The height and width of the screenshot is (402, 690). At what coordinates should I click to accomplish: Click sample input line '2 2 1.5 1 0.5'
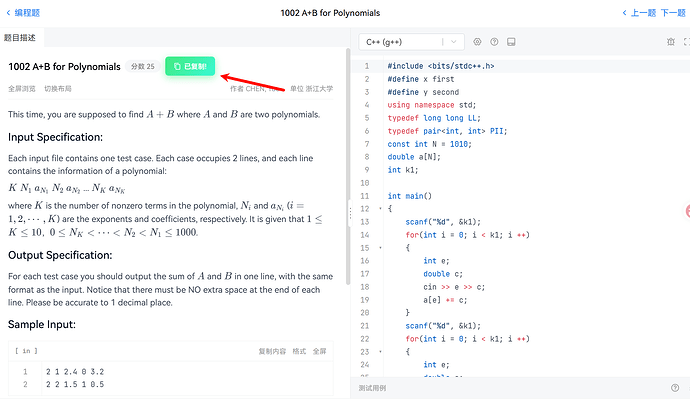pos(75,384)
